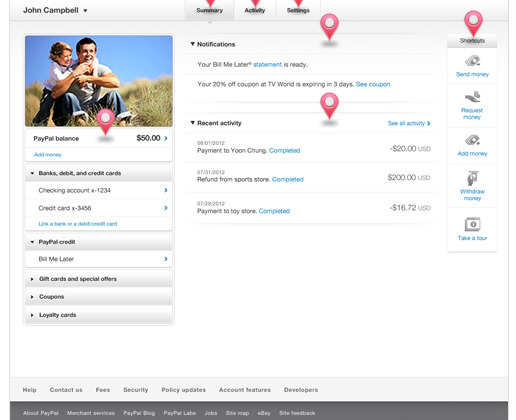Viewport: 516px width, 420px height.
Task: Click the -$20.00 USD amount
Action: coord(410,149)
